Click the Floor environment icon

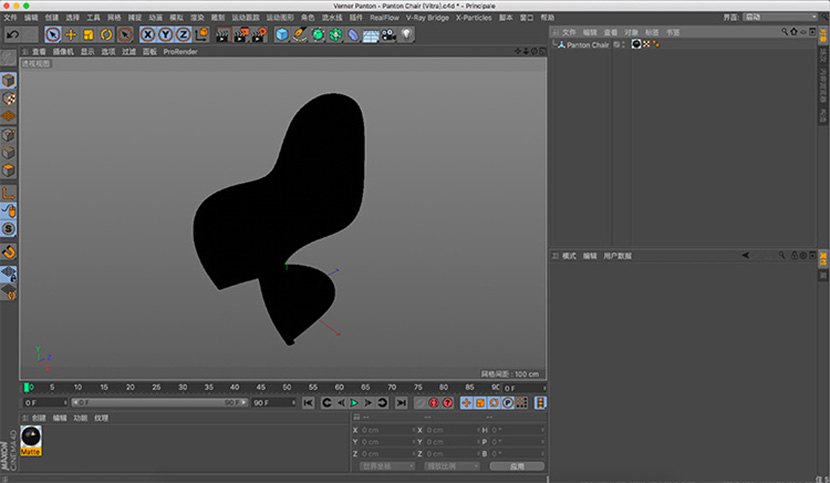coord(371,34)
